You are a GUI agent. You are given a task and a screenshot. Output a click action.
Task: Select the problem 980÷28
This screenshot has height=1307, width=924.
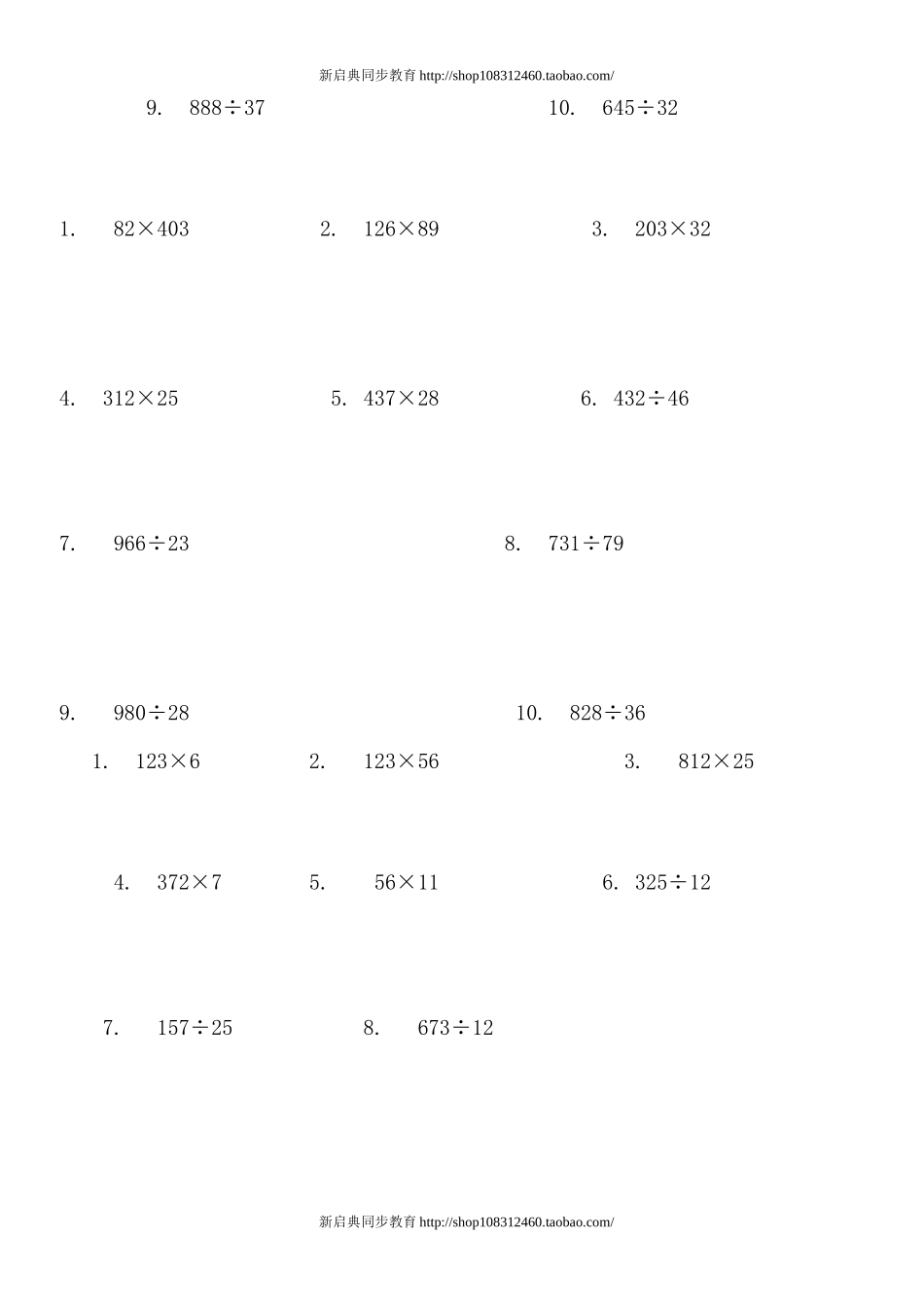click(x=152, y=713)
